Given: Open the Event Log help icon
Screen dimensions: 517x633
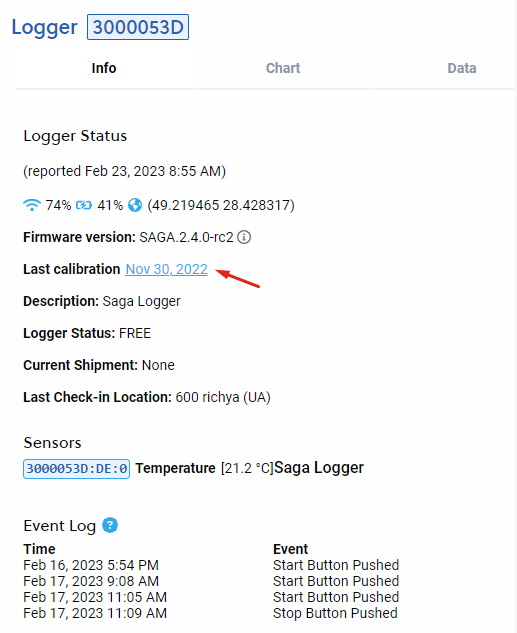Looking at the screenshot, I should pyautogui.click(x=110, y=525).
